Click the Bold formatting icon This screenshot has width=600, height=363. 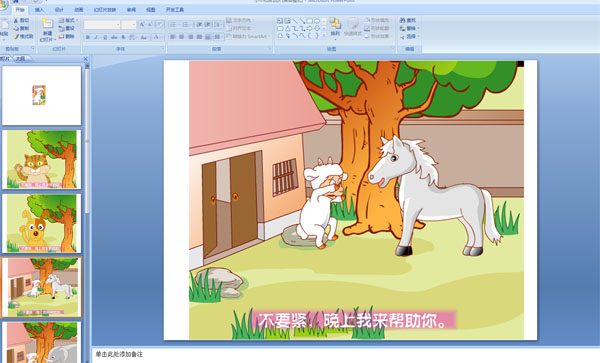pos(88,37)
